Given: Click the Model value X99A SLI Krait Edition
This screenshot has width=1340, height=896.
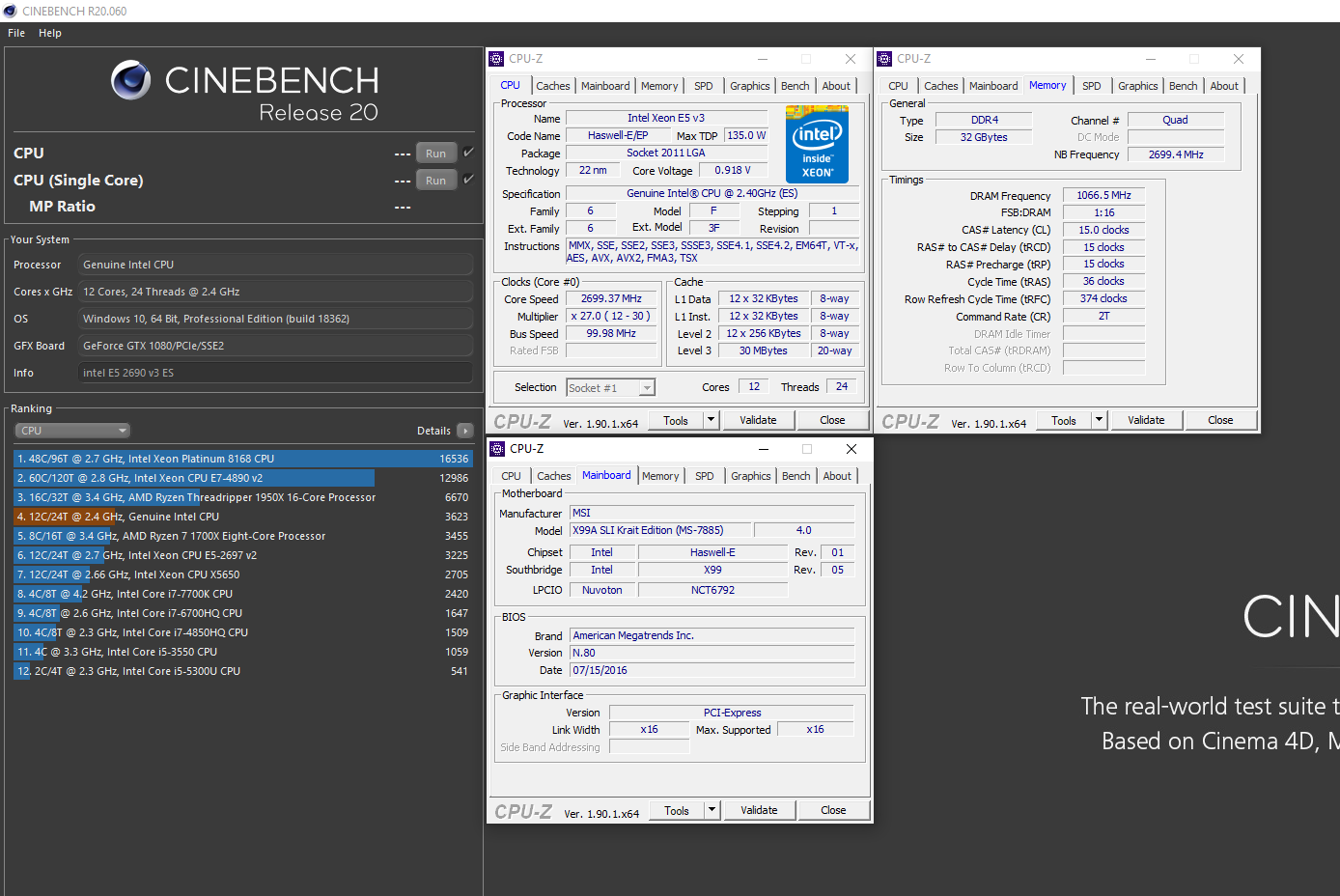Looking at the screenshot, I should click(x=660, y=530).
